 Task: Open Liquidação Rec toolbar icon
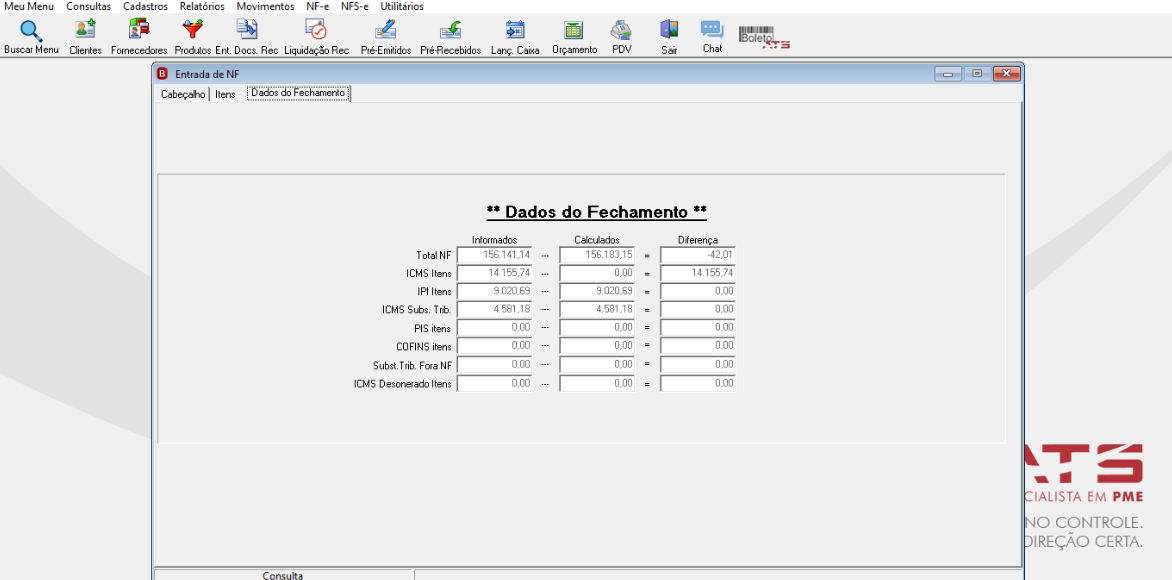316,37
